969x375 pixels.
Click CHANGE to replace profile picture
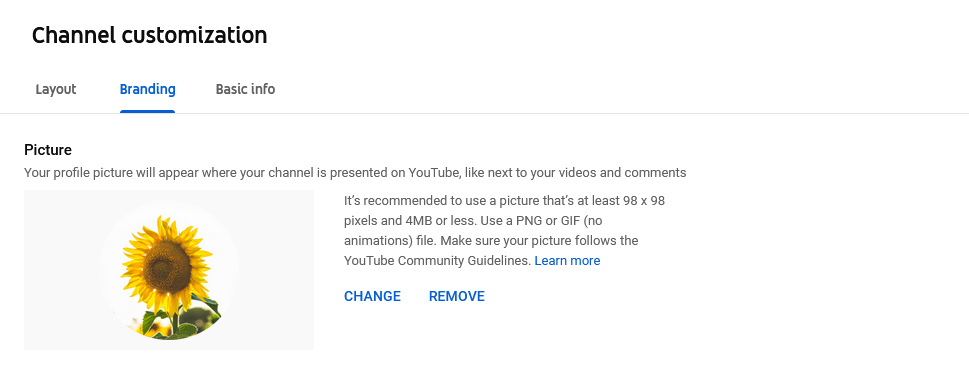372,297
